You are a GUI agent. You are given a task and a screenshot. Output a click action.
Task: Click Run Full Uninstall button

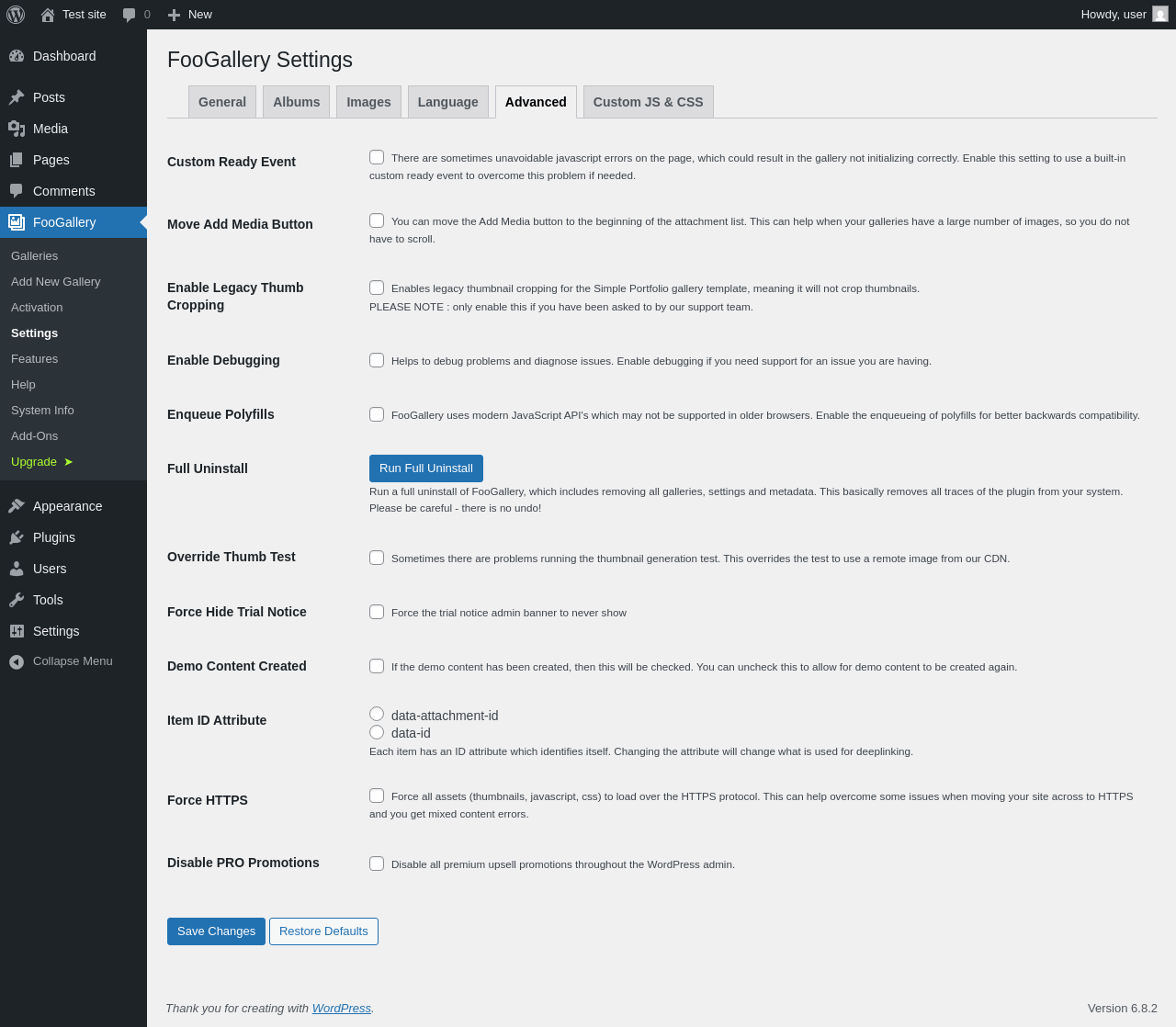(x=426, y=468)
